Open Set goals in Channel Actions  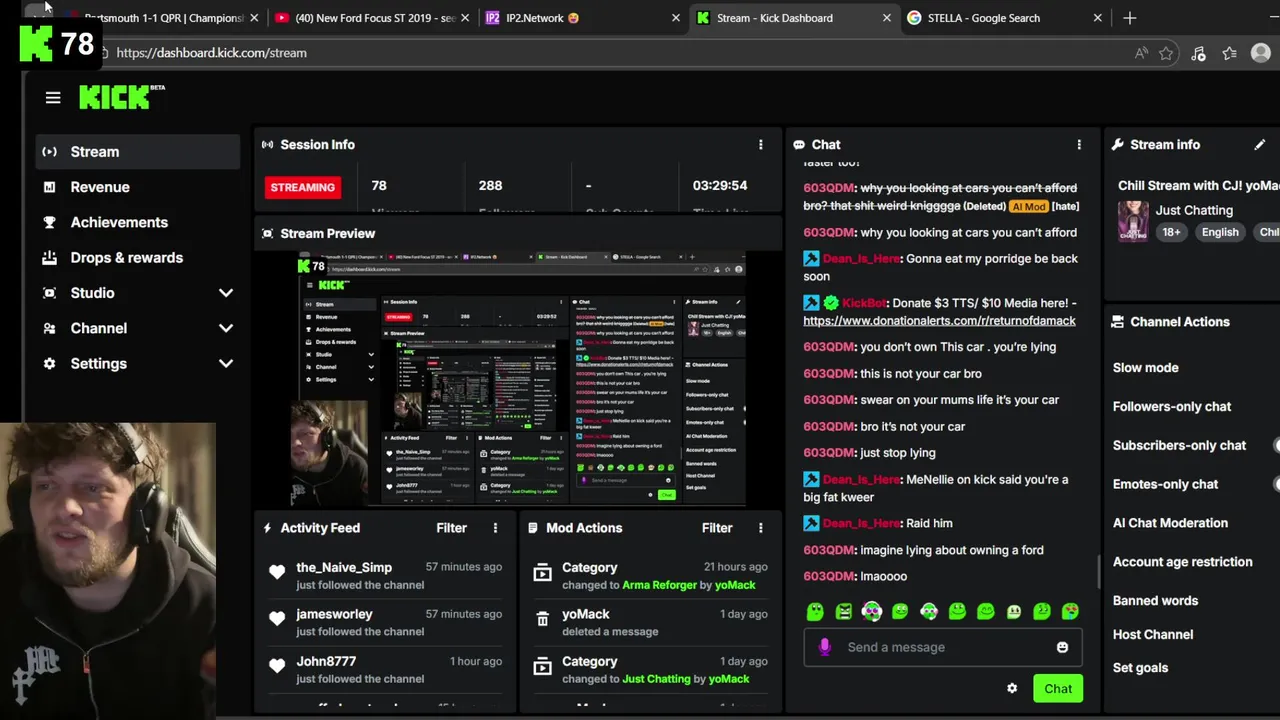click(x=1140, y=668)
